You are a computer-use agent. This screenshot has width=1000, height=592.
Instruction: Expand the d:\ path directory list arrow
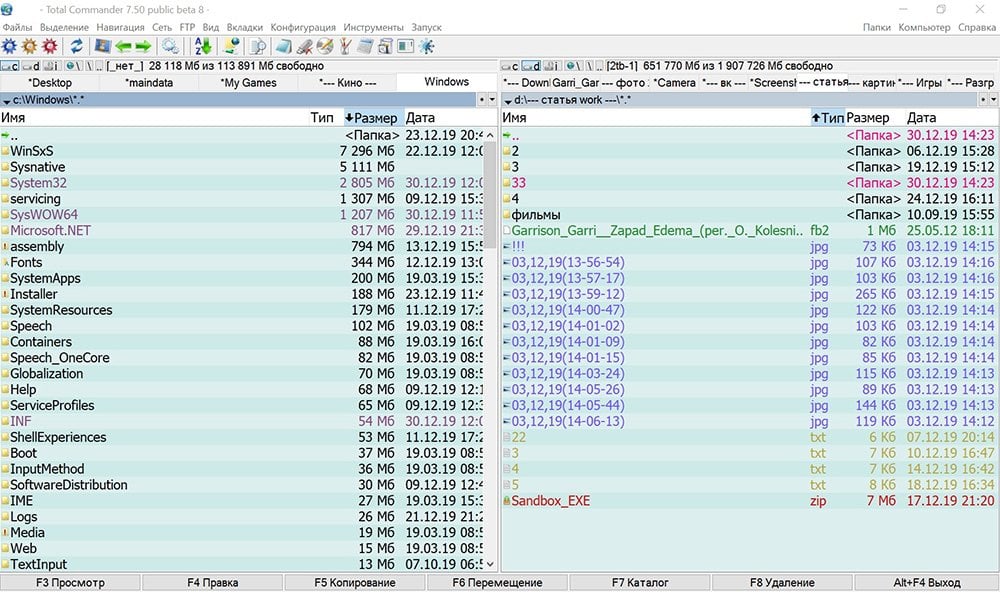[x=507, y=100]
